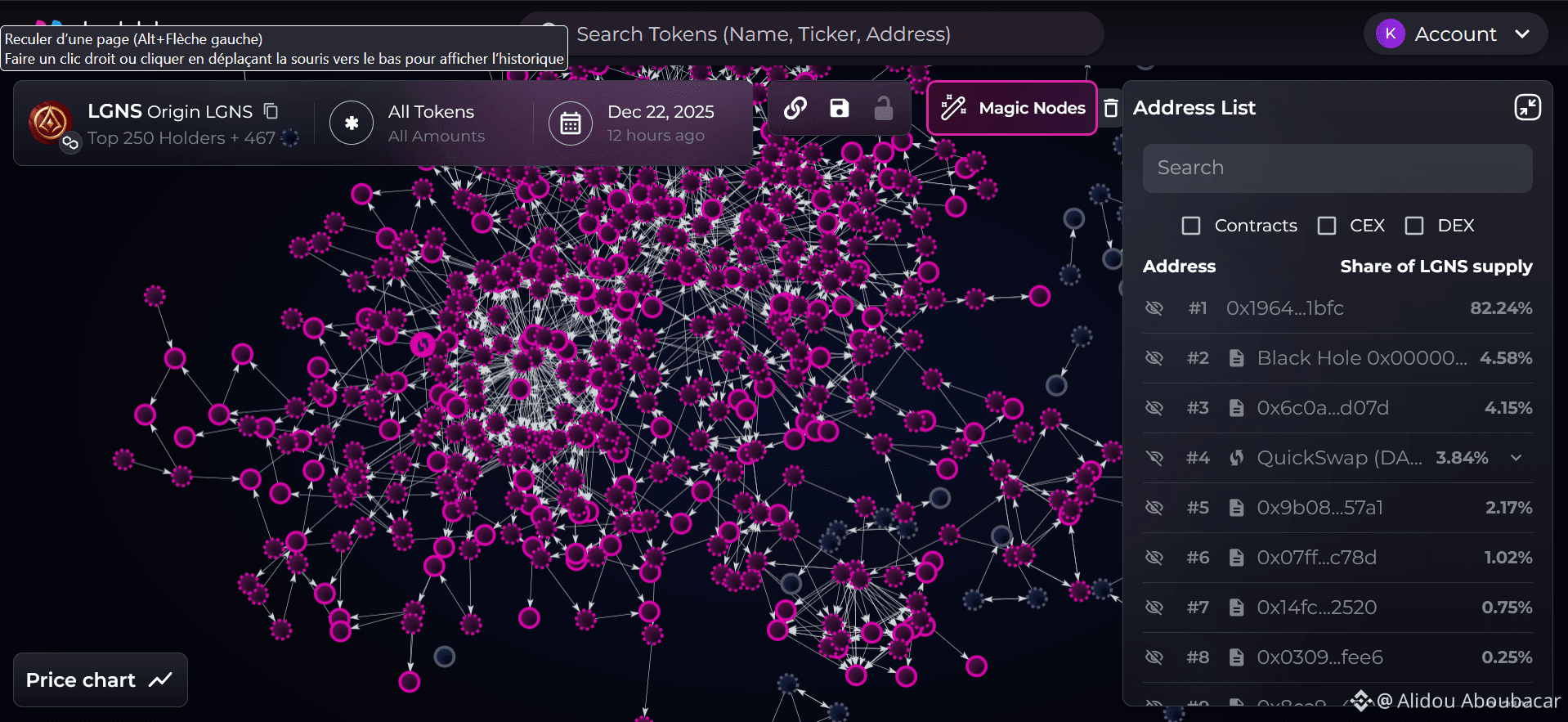Image resolution: width=1568 pixels, height=722 pixels.
Task: Expand the QuickSwap address #4 row
Action: [1516, 458]
